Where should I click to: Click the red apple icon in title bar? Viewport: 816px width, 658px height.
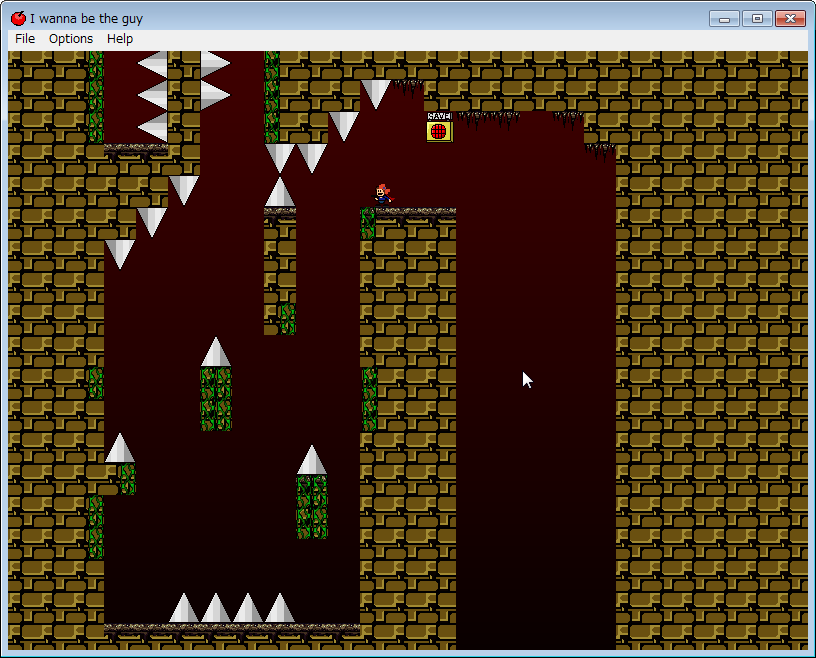click(x=18, y=18)
